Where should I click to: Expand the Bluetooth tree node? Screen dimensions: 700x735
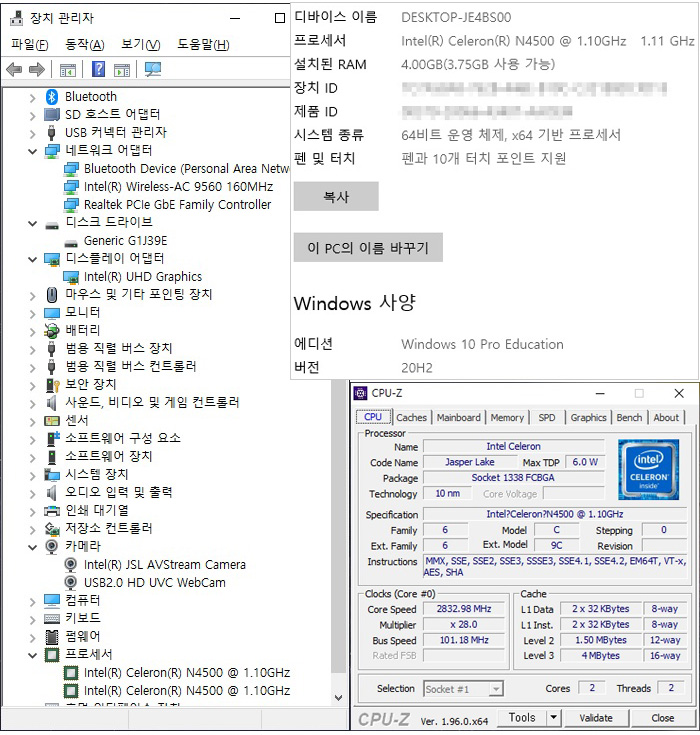tap(32, 98)
